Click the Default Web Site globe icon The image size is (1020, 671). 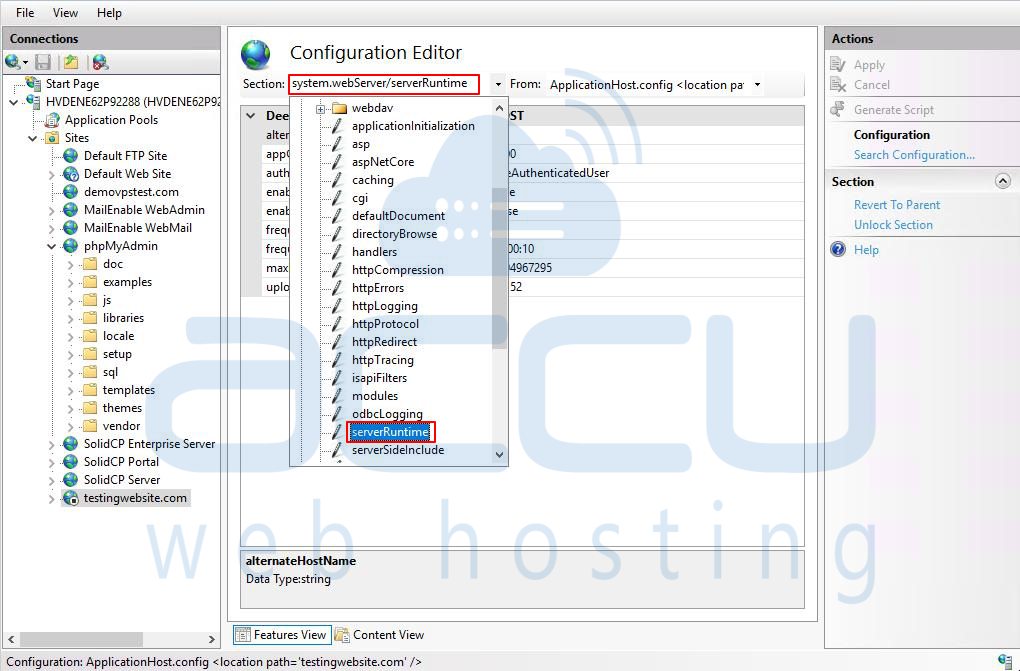70,174
